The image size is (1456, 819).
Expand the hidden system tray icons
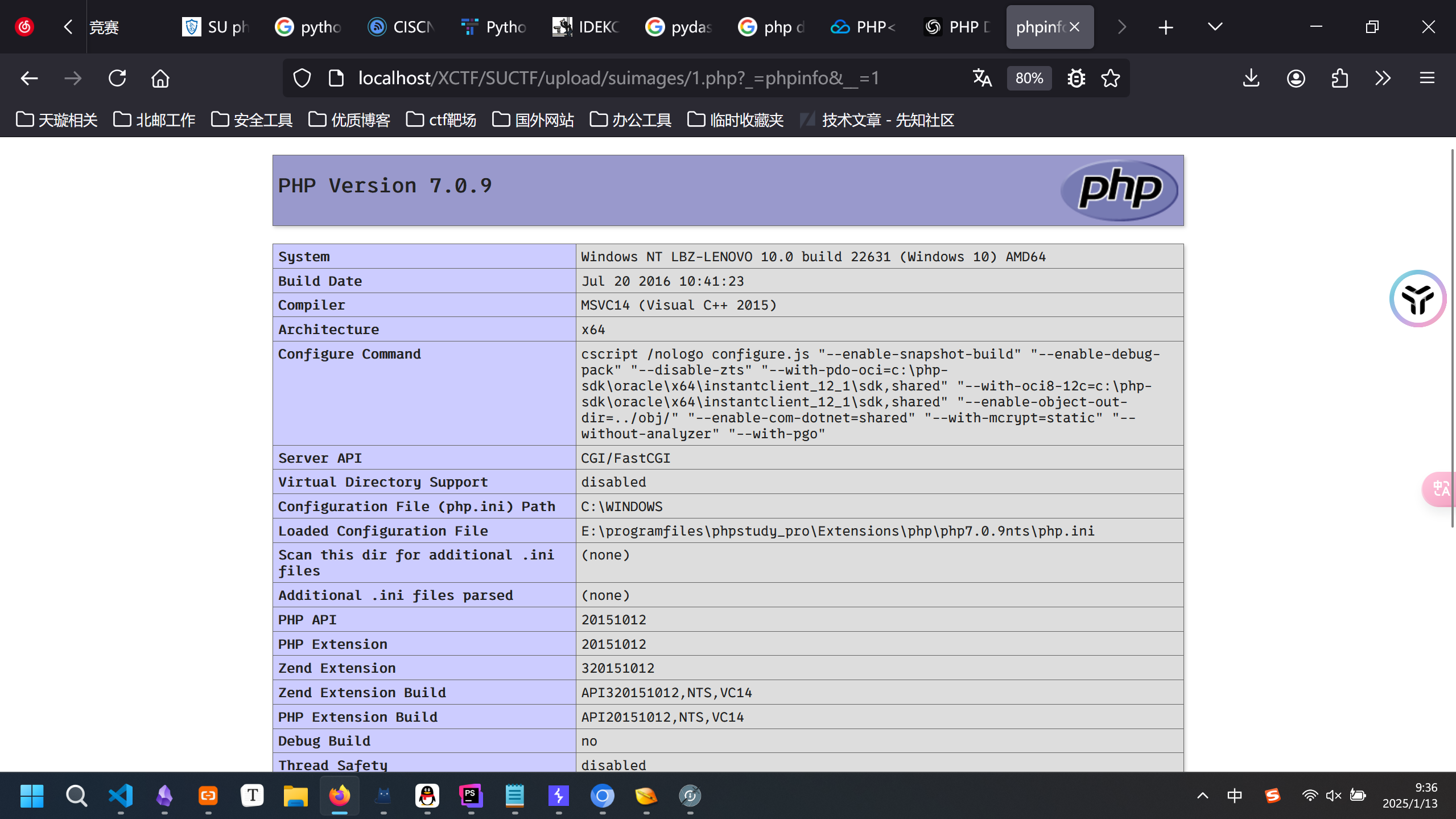point(1202,795)
